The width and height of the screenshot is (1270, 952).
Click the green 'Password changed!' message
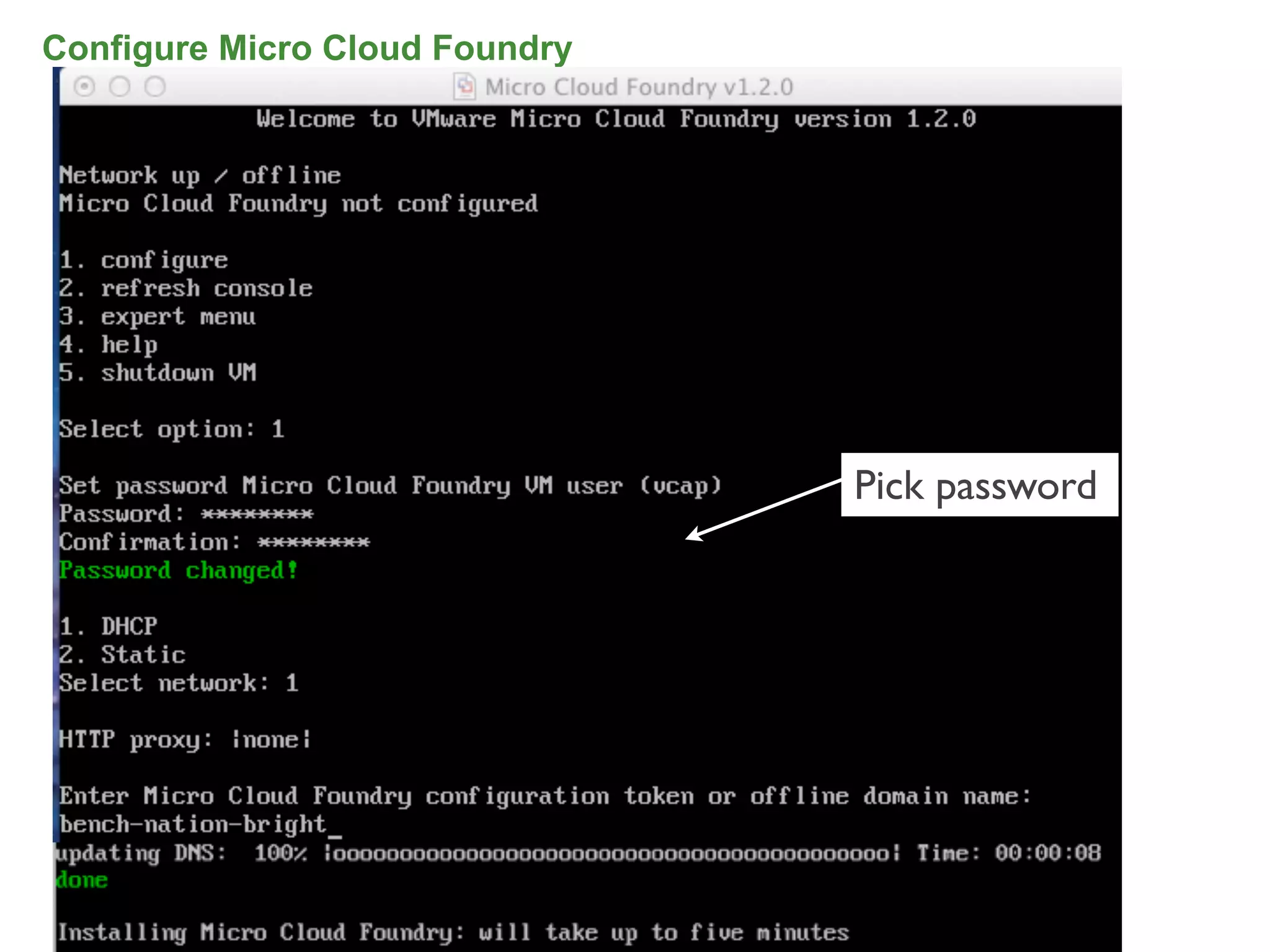[x=179, y=571]
